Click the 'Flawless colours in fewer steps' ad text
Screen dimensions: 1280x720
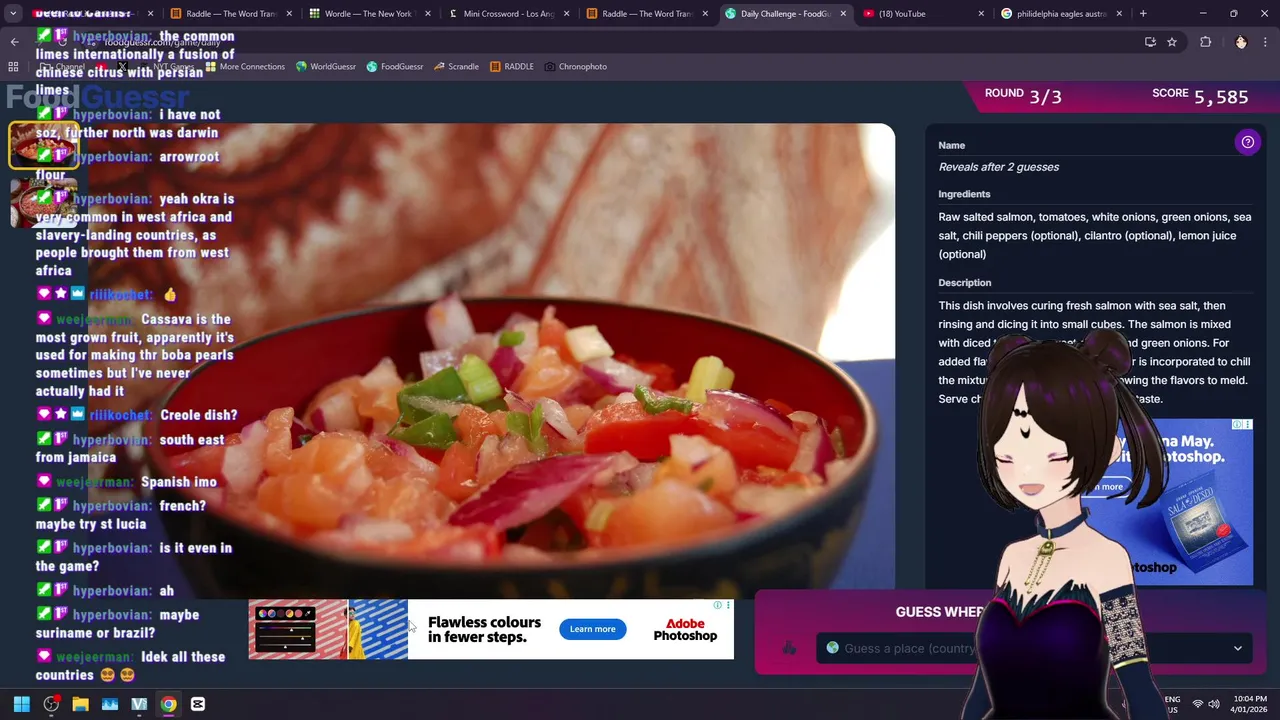coord(484,629)
